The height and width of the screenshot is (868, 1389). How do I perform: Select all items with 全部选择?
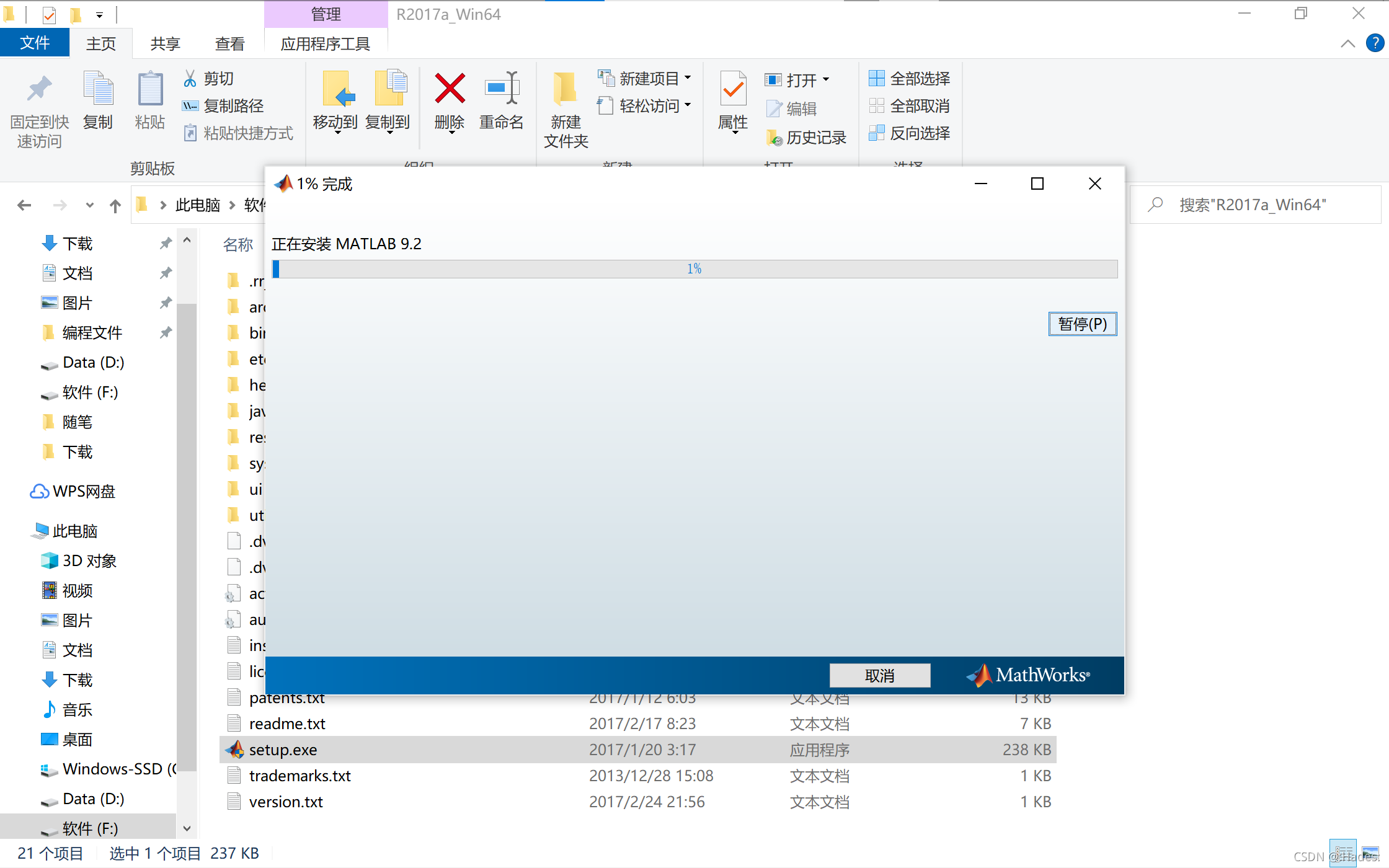910,78
